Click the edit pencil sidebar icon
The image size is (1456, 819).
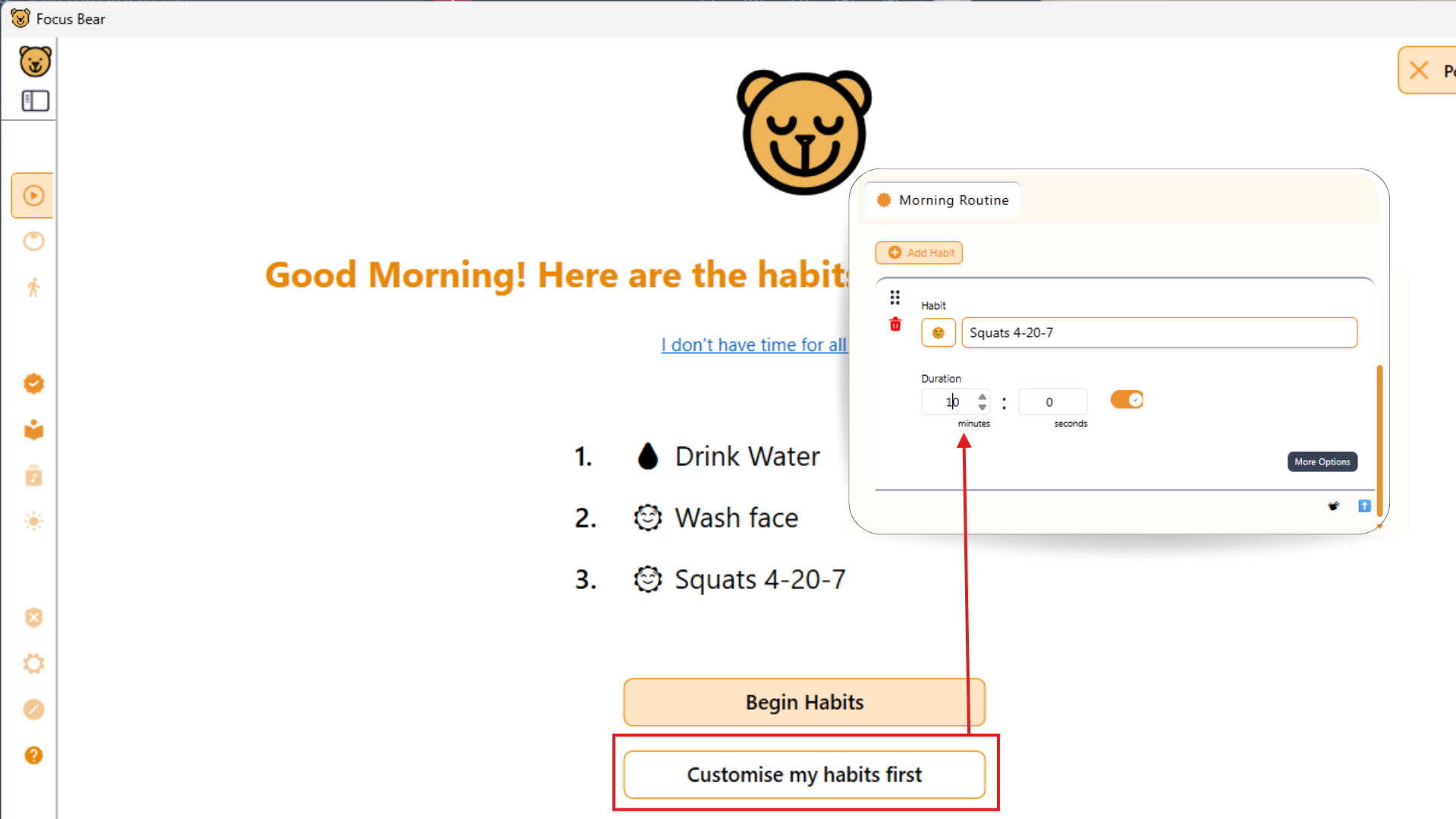(33, 709)
